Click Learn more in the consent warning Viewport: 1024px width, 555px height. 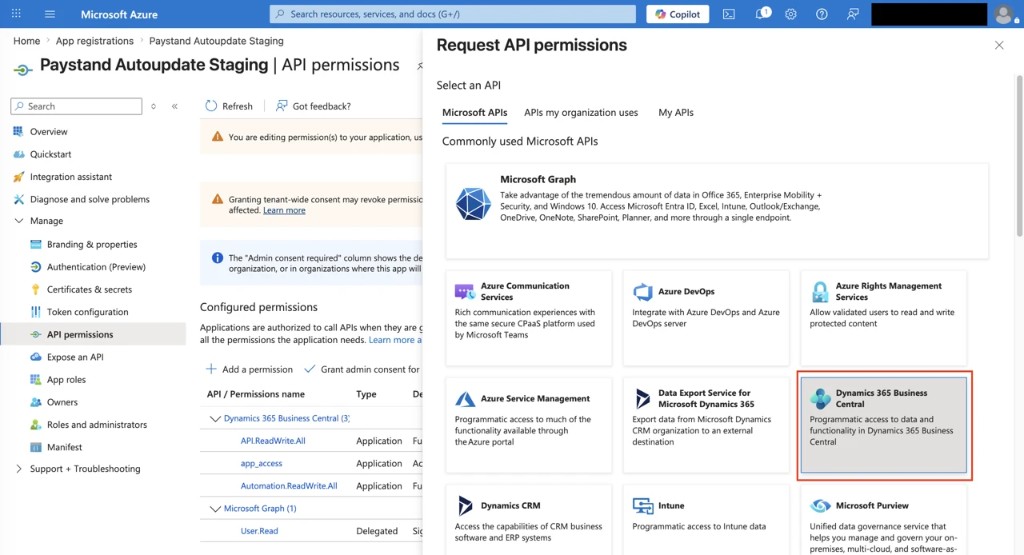click(x=284, y=210)
